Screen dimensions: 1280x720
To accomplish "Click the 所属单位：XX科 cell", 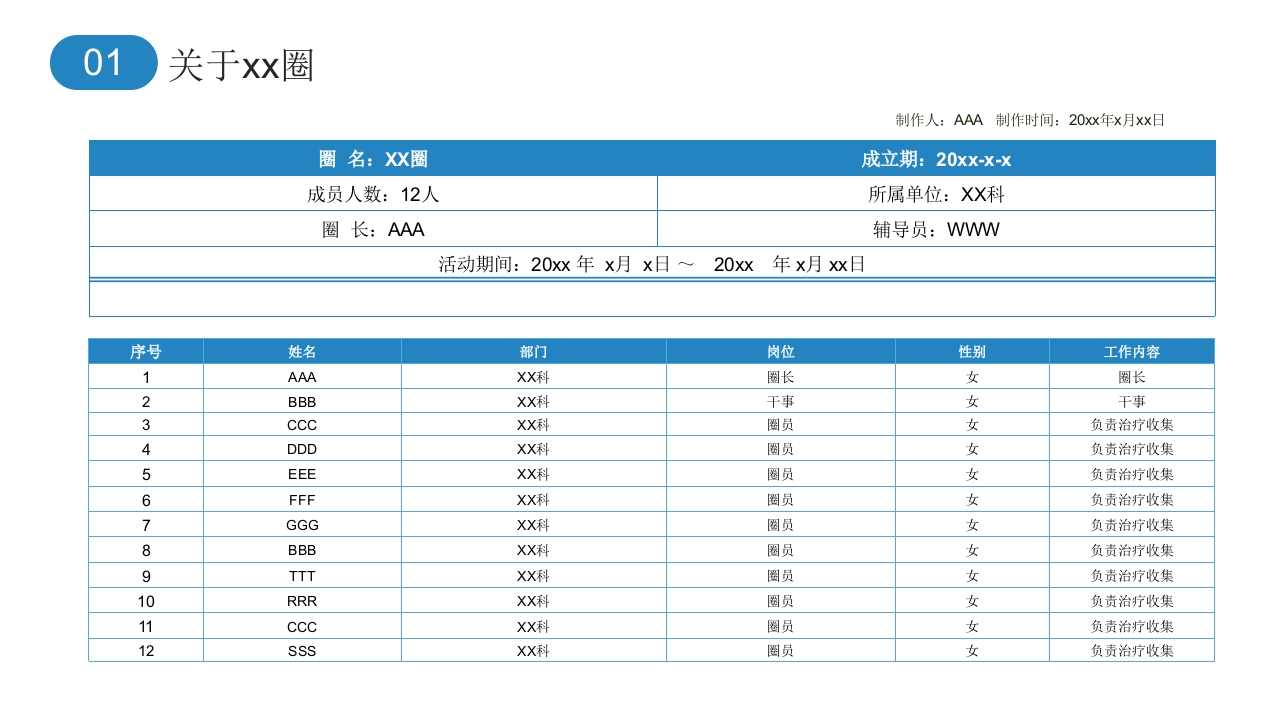I will tap(936, 194).
